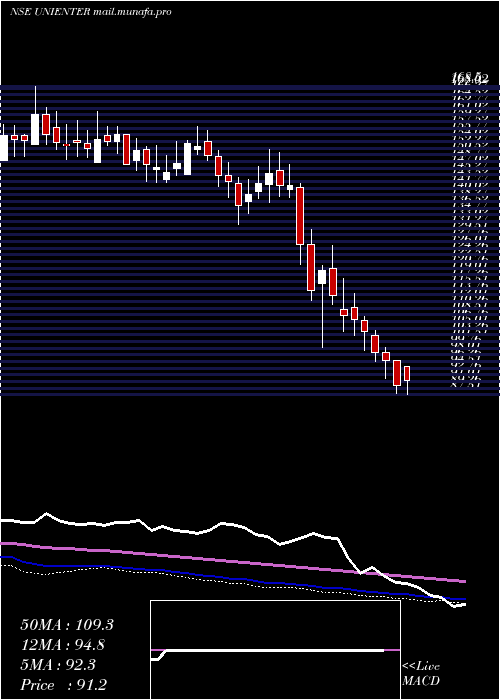Click the last red candle on the right
The width and height of the screenshot is (500, 700).
pyautogui.click(x=407, y=373)
